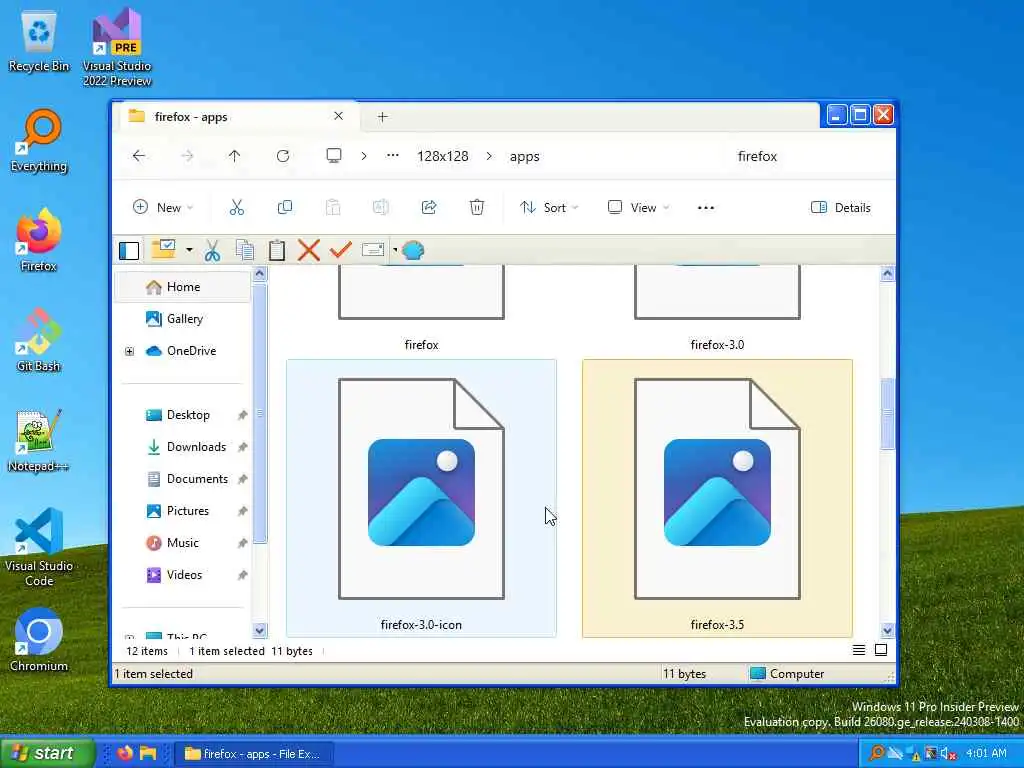The width and height of the screenshot is (1024, 768).
Task: Click 128x128 breadcrumb segment
Action: coord(443,156)
